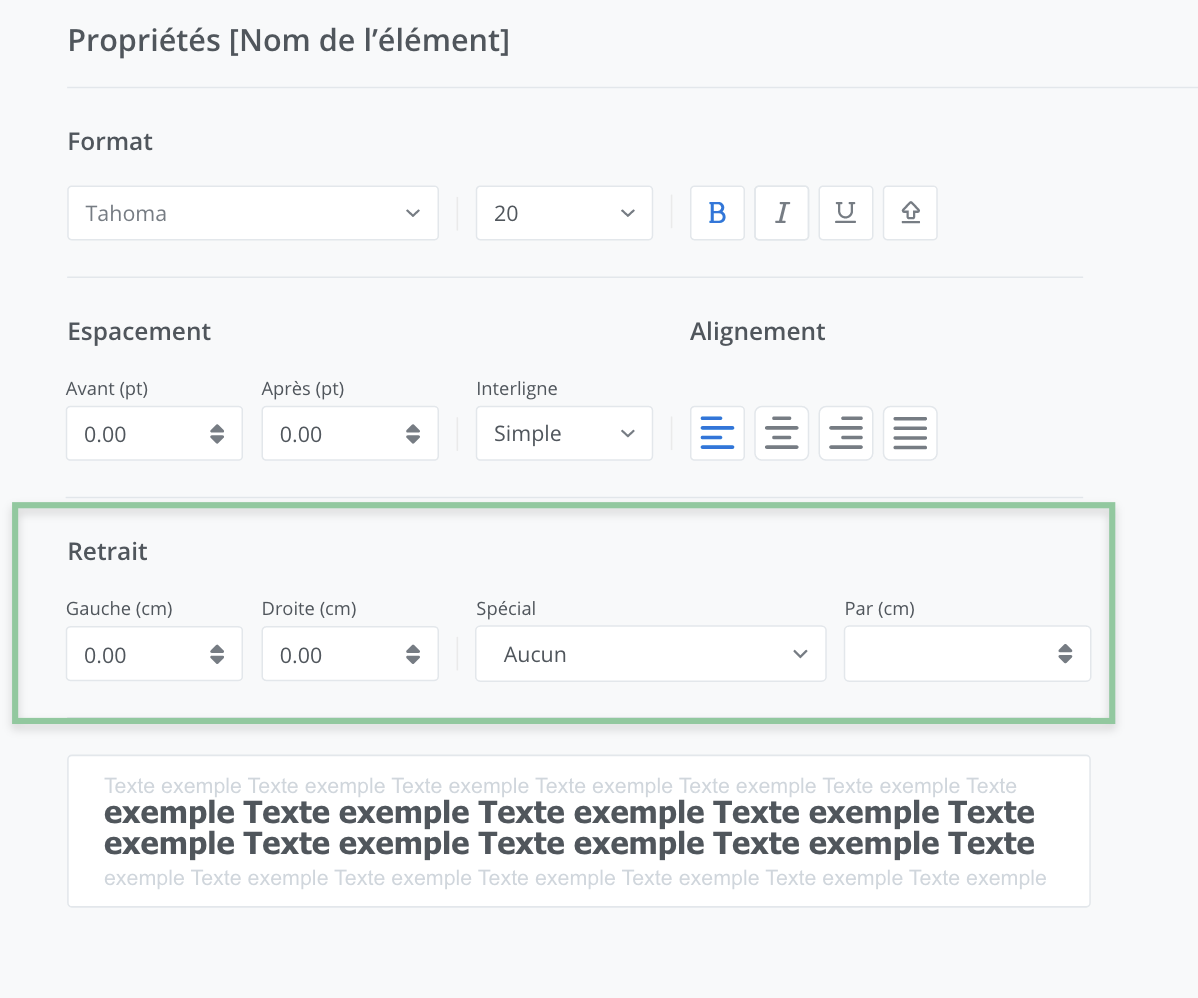Click the Avant (pt) spacing stepper arrows
The width and height of the screenshot is (1198, 998).
click(x=217, y=434)
